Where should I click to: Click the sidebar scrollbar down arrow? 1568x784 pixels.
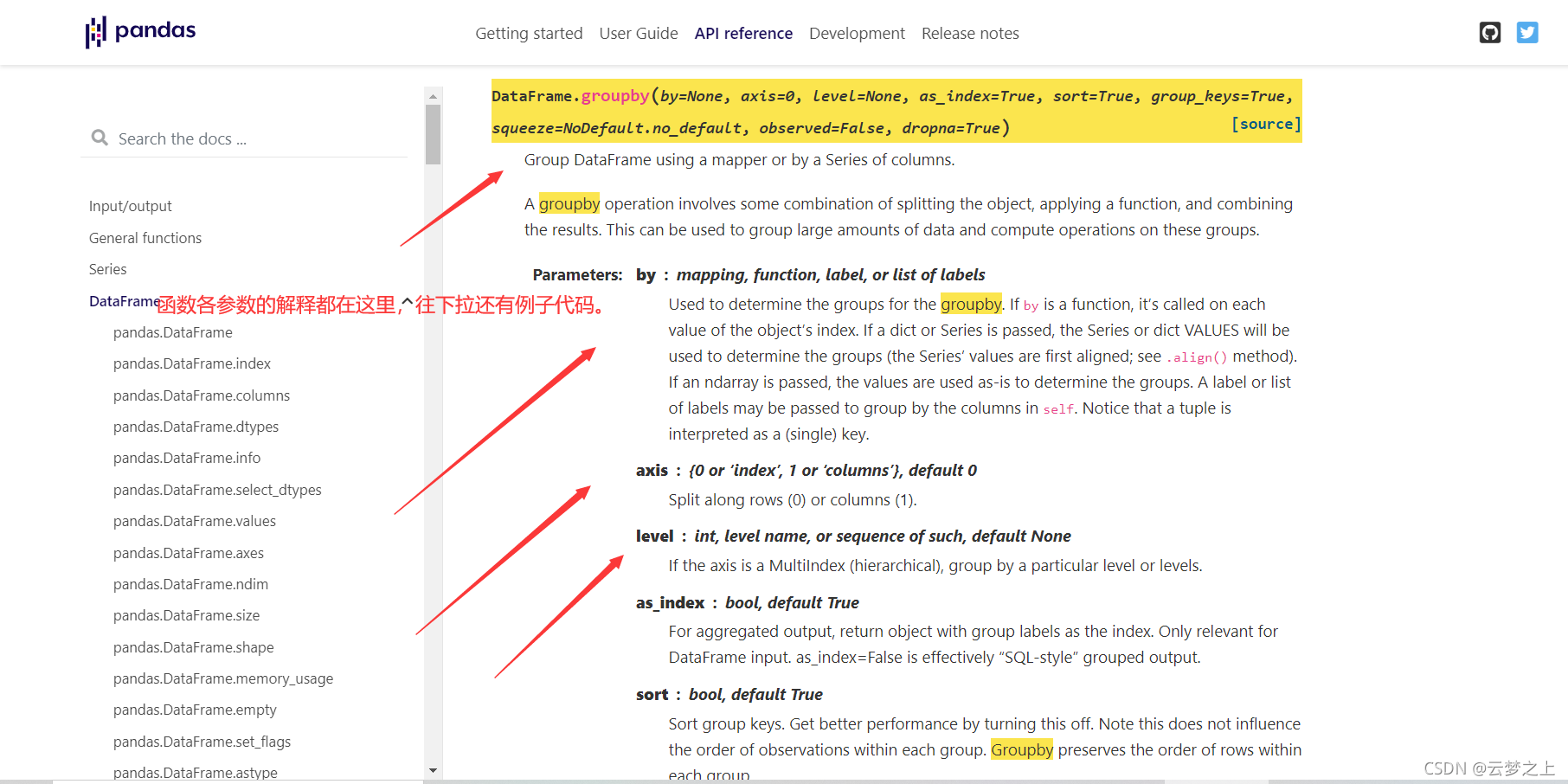(x=433, y=770)
